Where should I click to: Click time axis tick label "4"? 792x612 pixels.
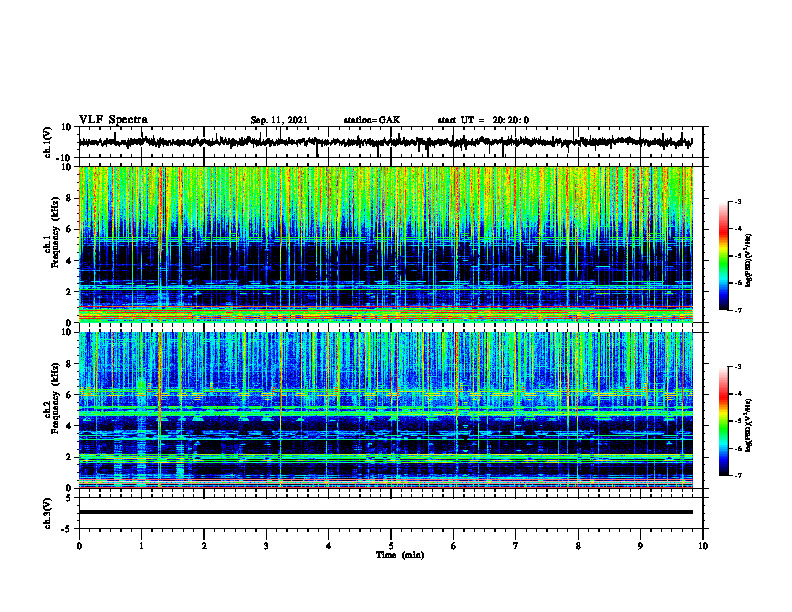pyautogui.click(x=328, y=546)
